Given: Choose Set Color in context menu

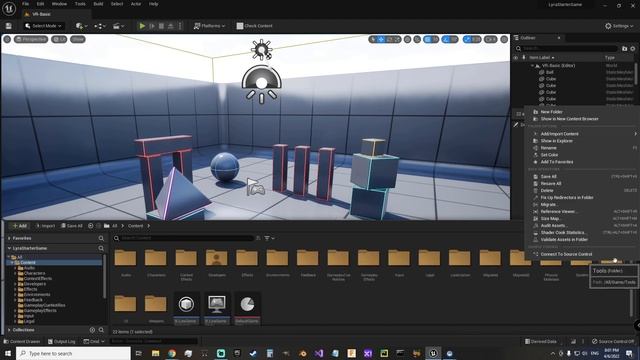Looking at the screenshot, I should click(x=549, y=155).
